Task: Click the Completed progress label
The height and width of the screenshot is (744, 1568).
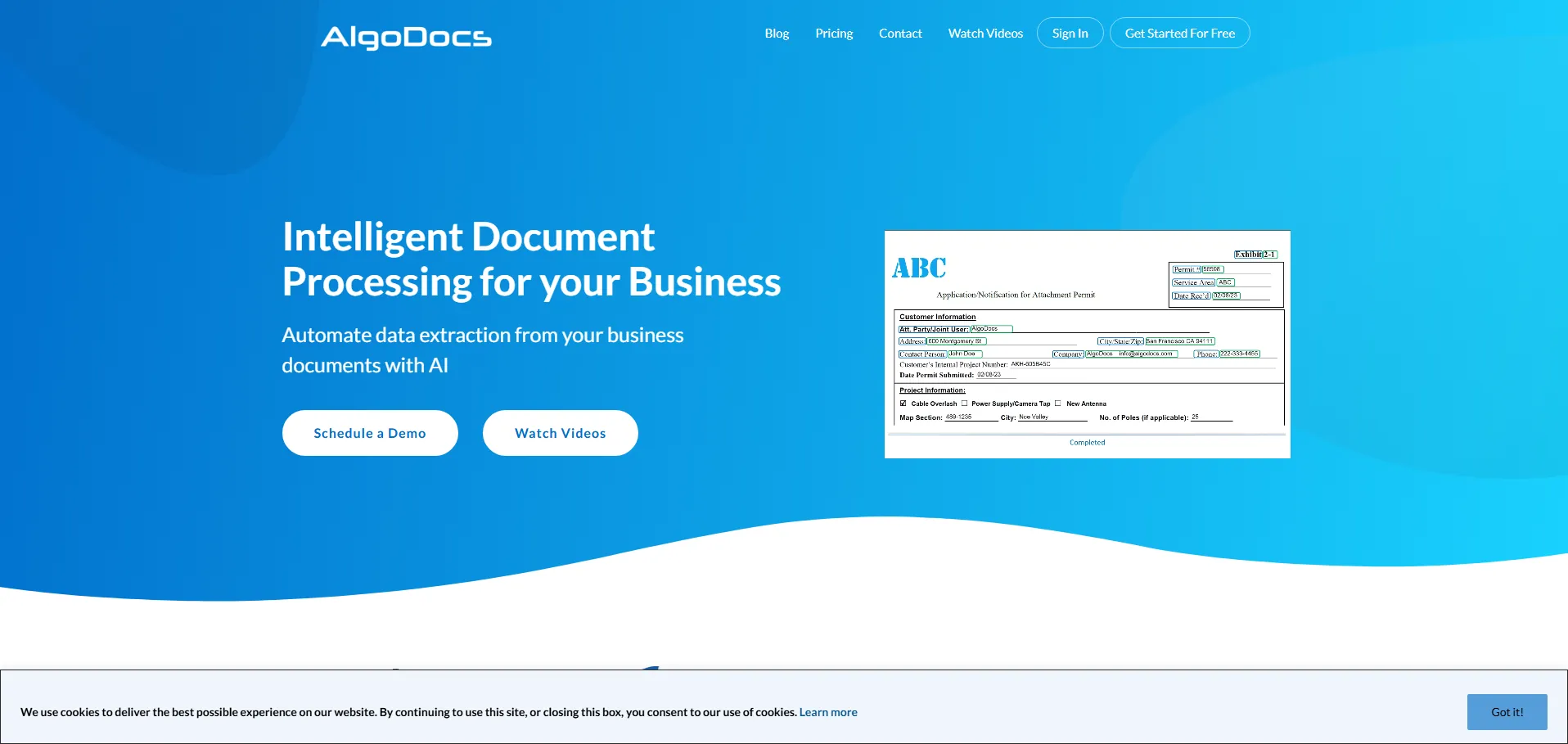Action: coord(1087,443)
